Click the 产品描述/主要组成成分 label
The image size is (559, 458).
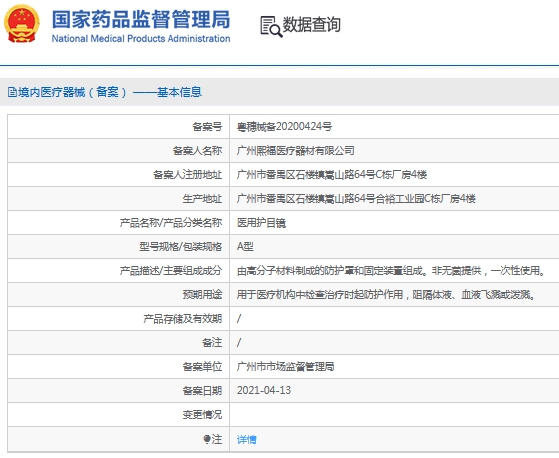pos(171,271)
